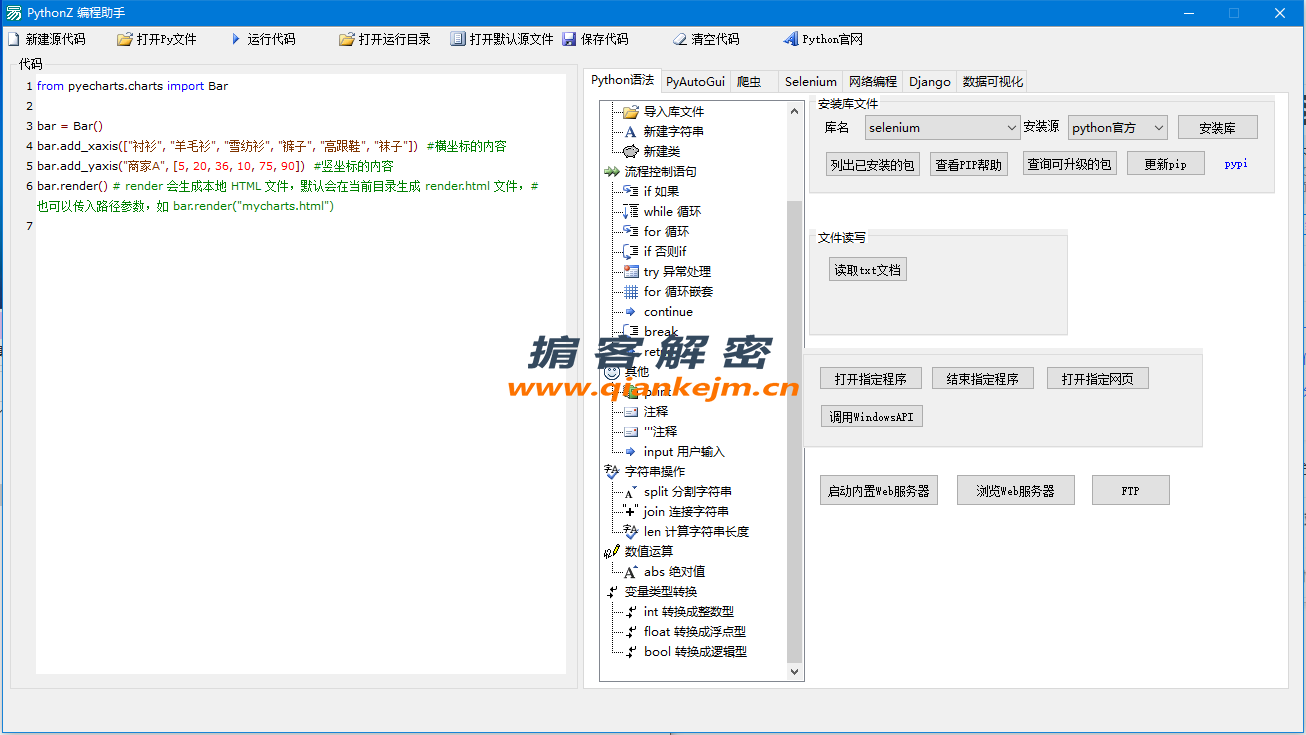Switch to the Selenium tab

pos(810,82)
